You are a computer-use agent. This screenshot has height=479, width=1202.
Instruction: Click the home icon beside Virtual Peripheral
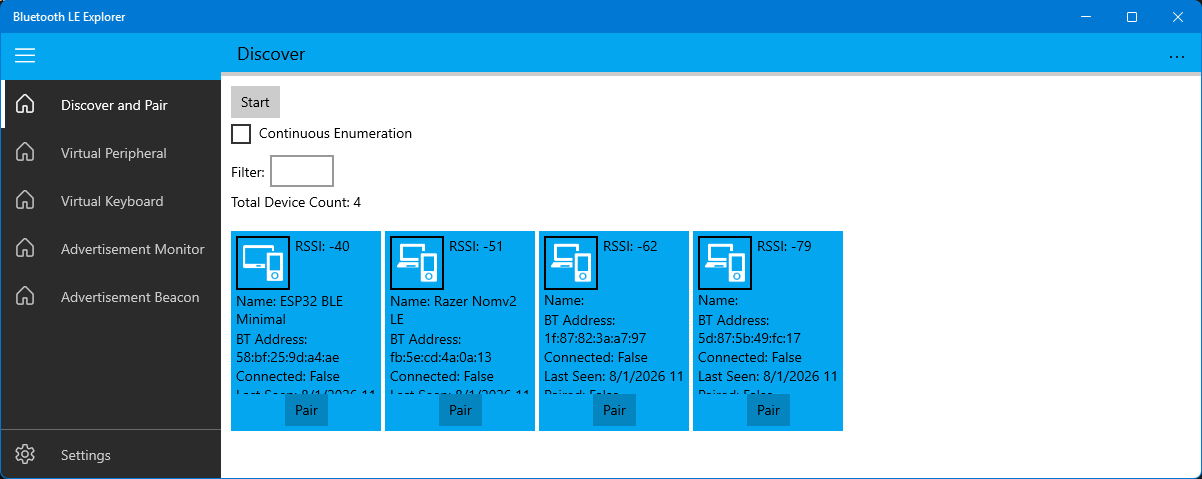[x=26, y=153]
